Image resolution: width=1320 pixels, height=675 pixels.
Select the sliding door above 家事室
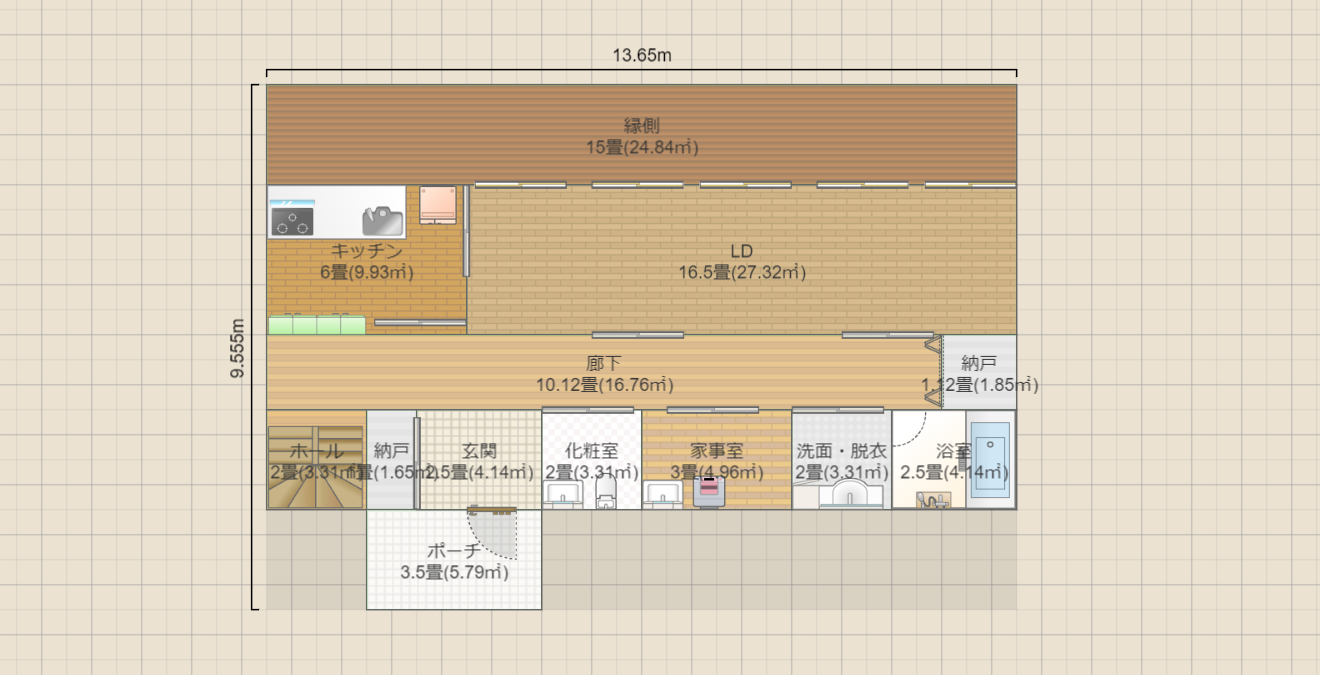tap(713, 409)
